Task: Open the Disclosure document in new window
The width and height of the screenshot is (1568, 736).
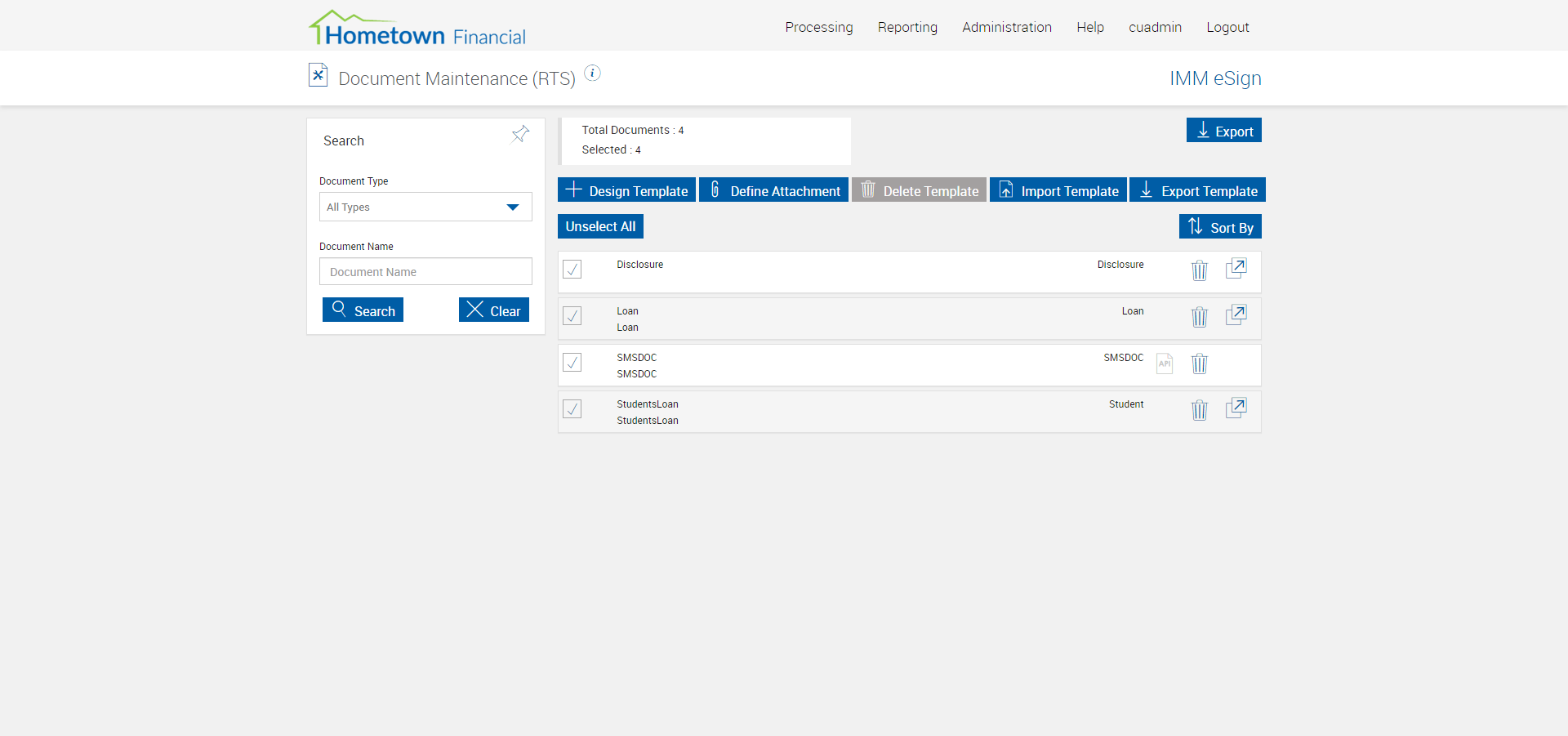Action: (x=1236, y=269)
